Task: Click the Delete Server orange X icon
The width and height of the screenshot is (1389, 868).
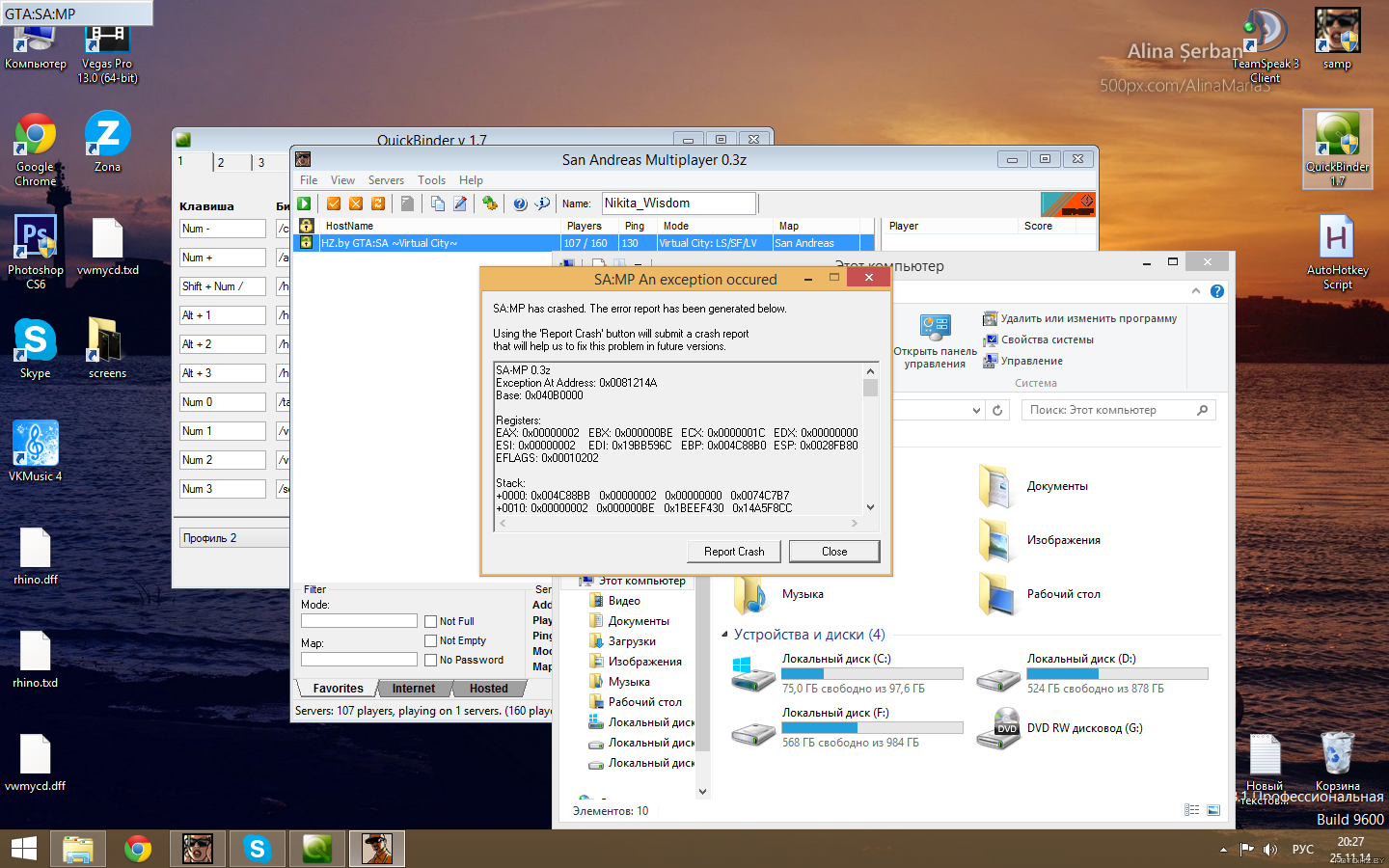Action: [x=356, y=203]
